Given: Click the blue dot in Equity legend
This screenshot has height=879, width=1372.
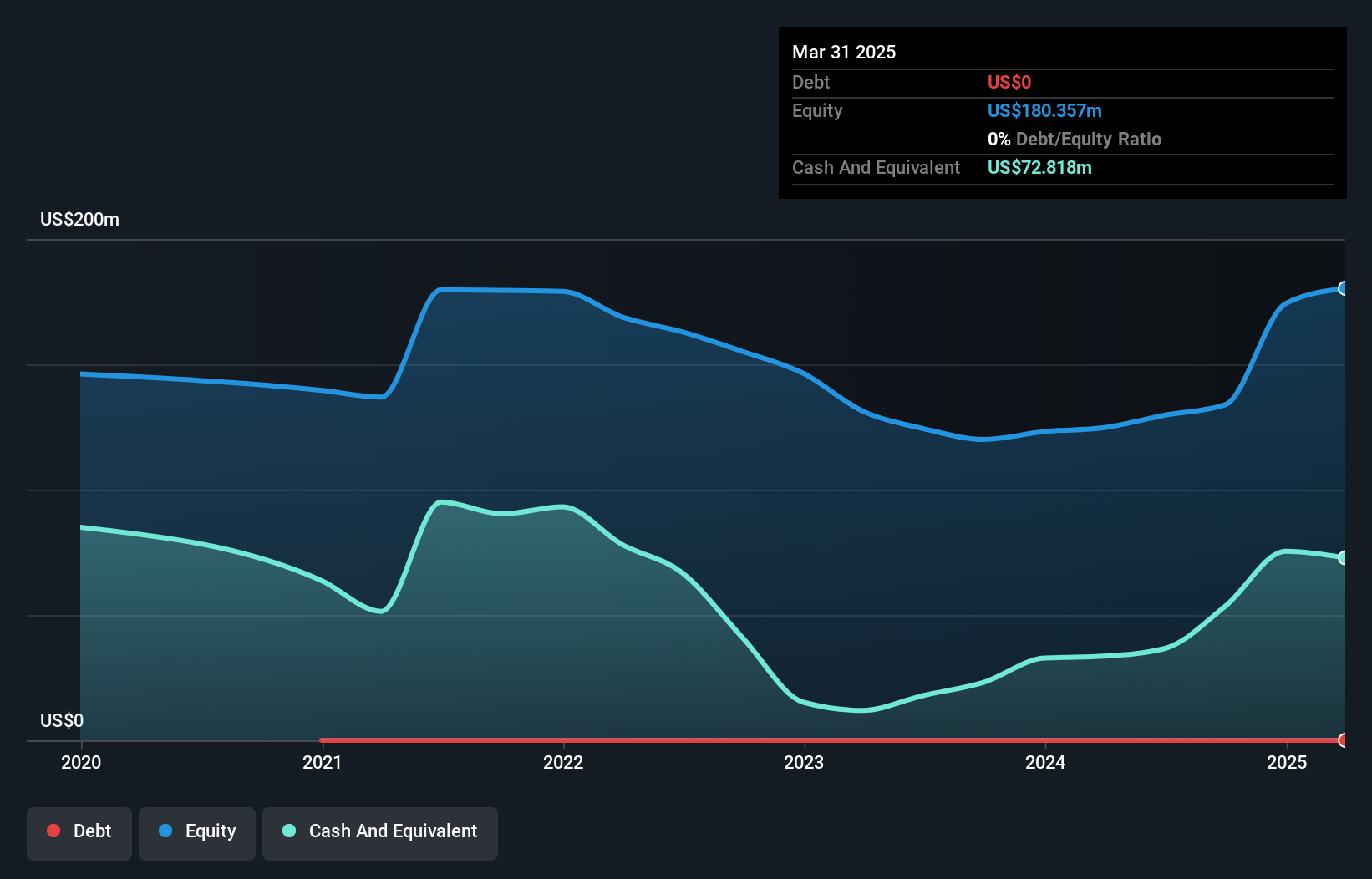Looking at the screenshot, I should (x=165, y=831).
